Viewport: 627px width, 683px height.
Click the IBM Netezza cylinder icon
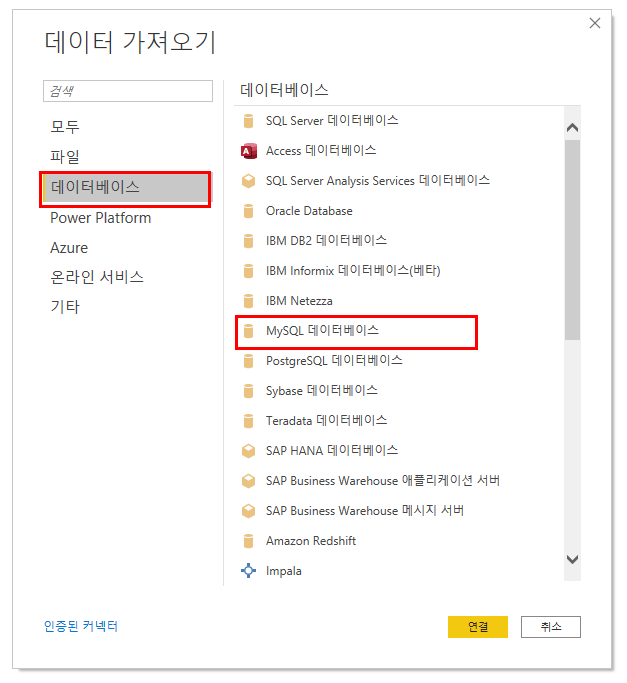coord(248,301)
